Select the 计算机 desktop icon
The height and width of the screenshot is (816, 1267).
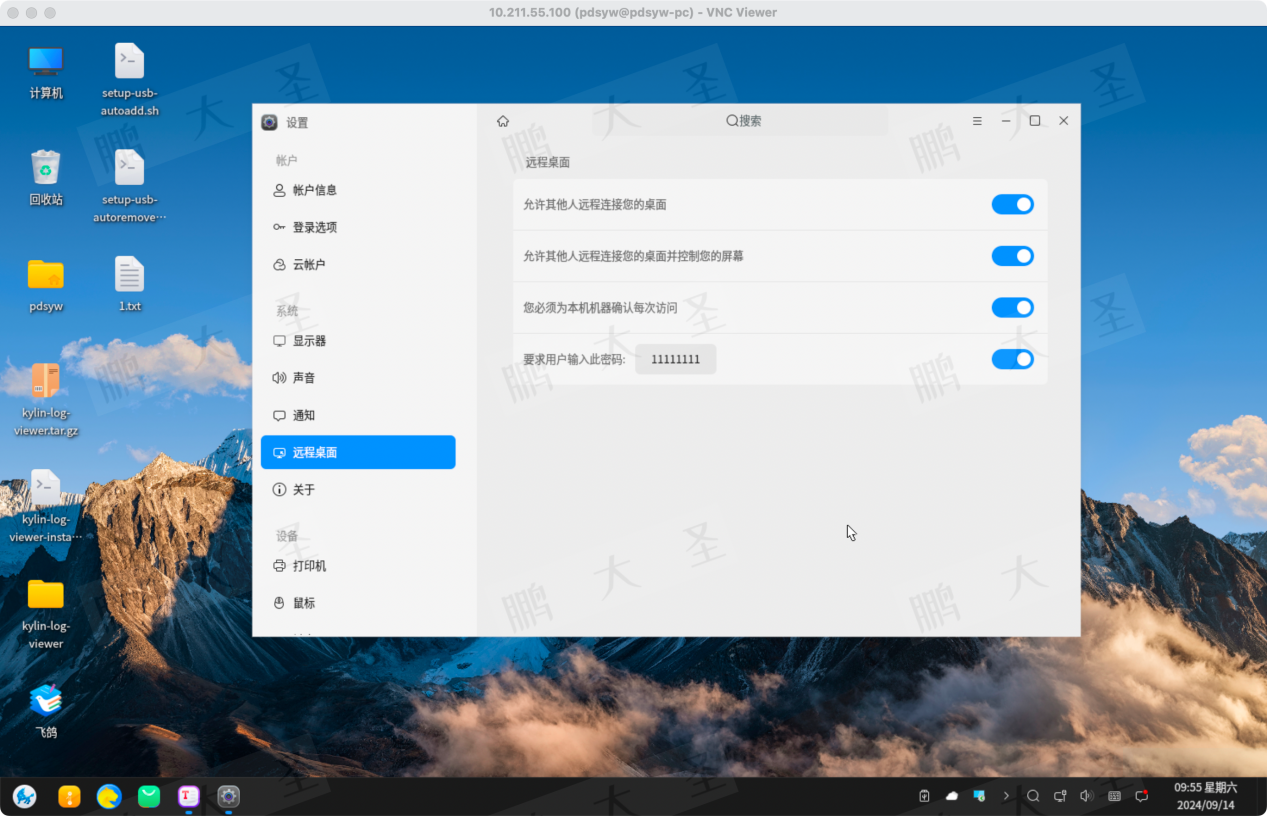pyautogui.click(x=46, y=72)
